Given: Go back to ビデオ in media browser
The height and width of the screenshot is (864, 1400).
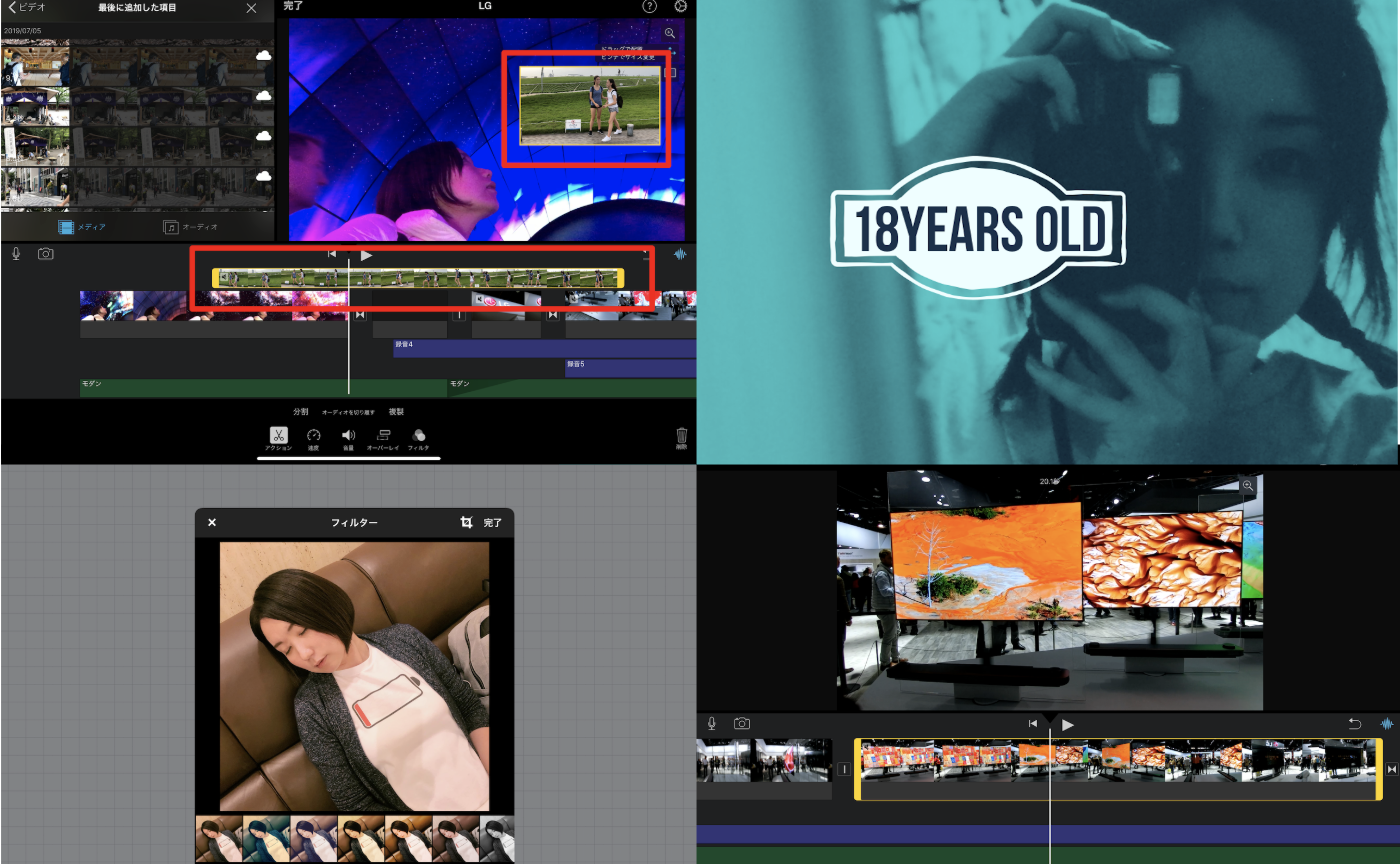Looking at the screenshot, I should point(27,8).
